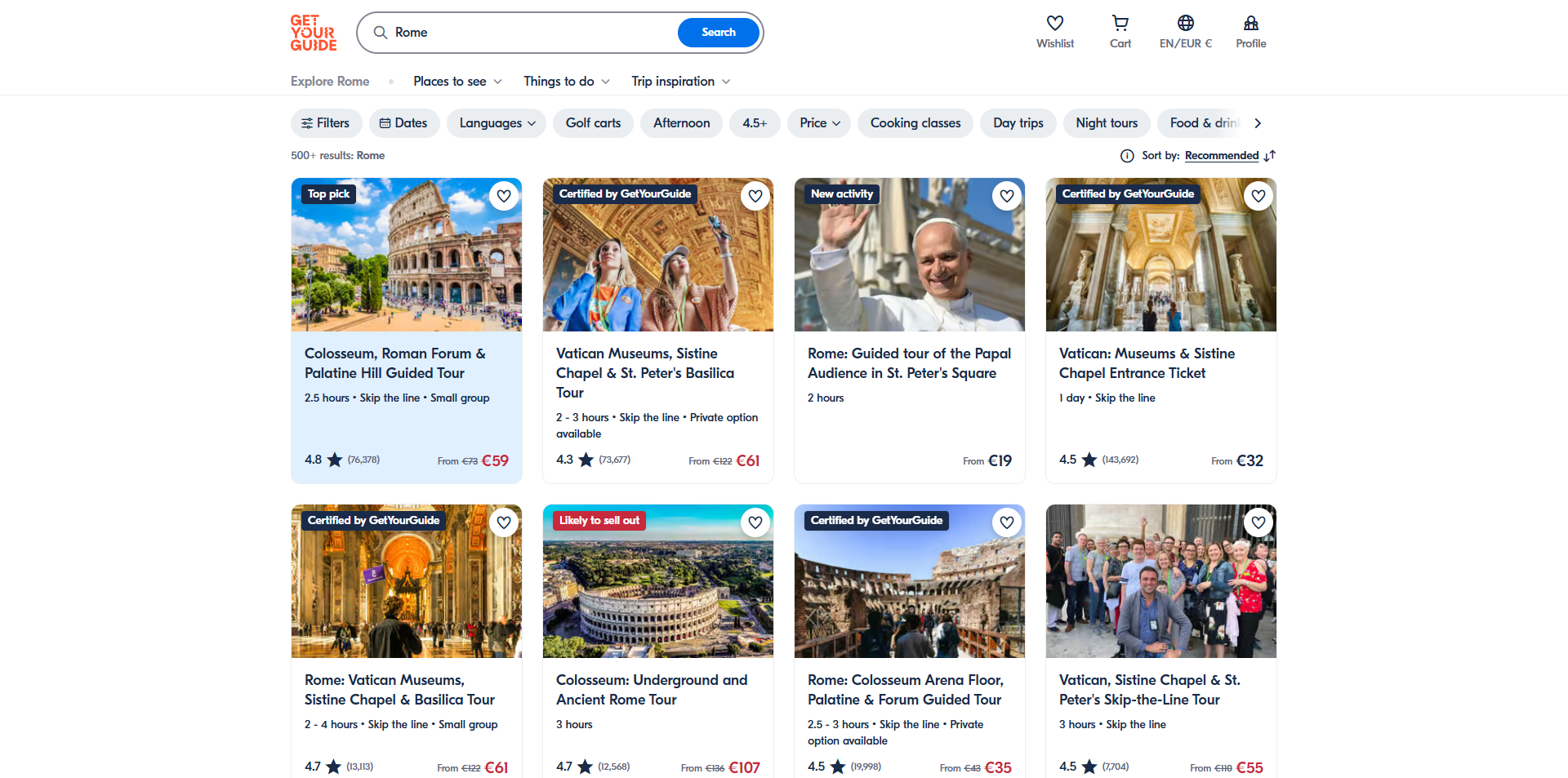Wishlist the Colosseum, Roman Forum & Palatine Hill tour
The width and height of the screenshot is (1568, 778).
(504, 196)
